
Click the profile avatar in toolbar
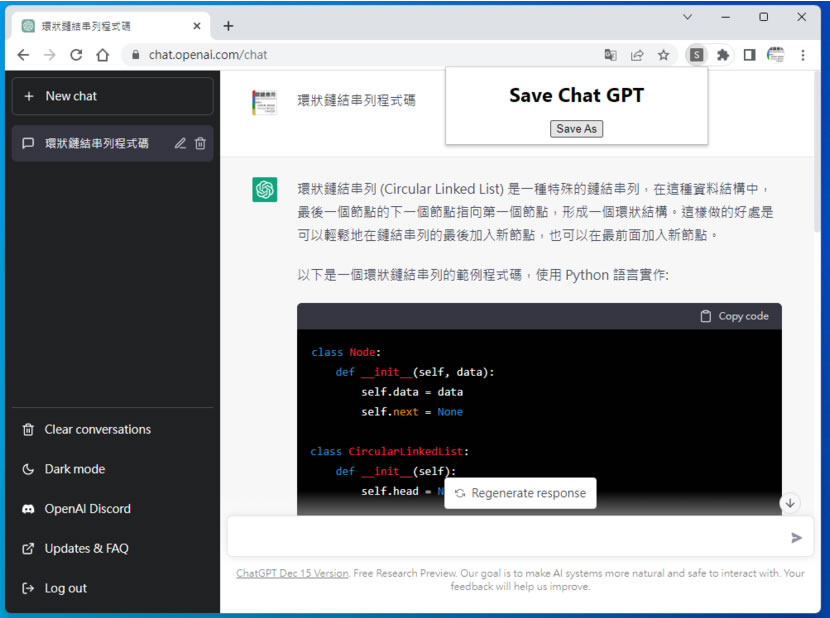(775, 55)
